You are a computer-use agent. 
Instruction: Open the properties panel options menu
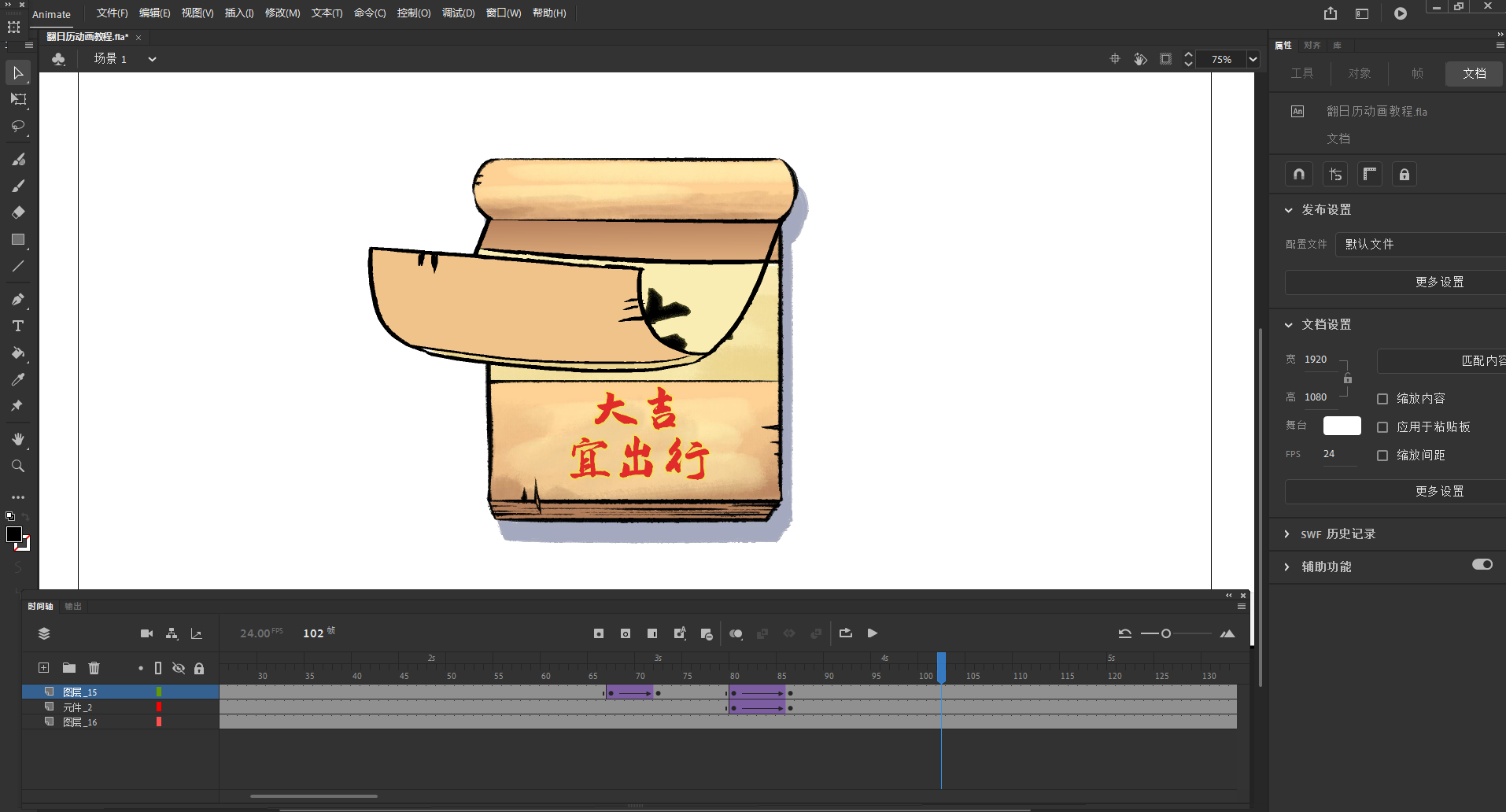[1500, 45]
